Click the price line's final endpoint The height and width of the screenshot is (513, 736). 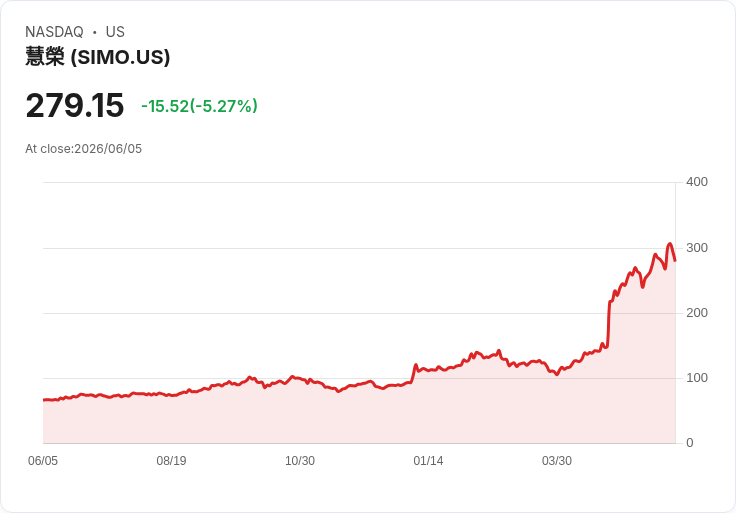pyautogui.click(x=675, y=260)
